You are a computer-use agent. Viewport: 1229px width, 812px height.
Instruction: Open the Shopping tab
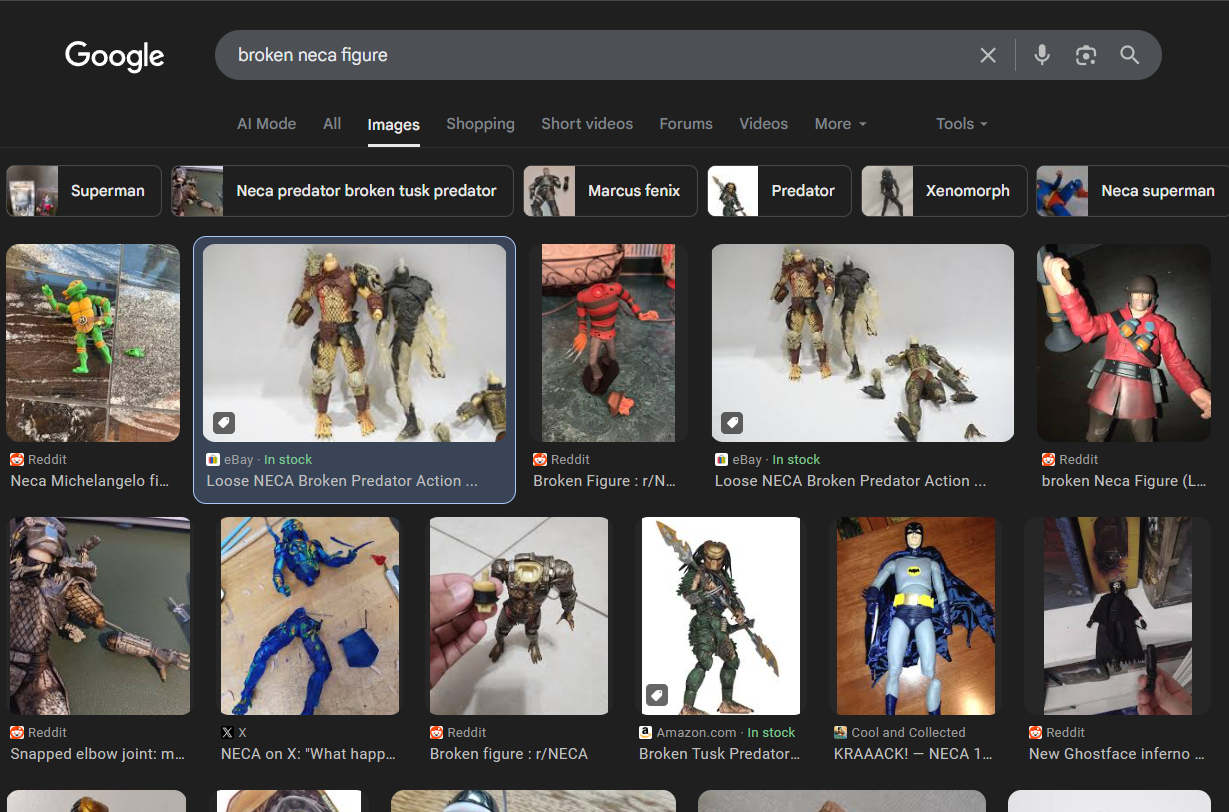[x=480, y=124]
